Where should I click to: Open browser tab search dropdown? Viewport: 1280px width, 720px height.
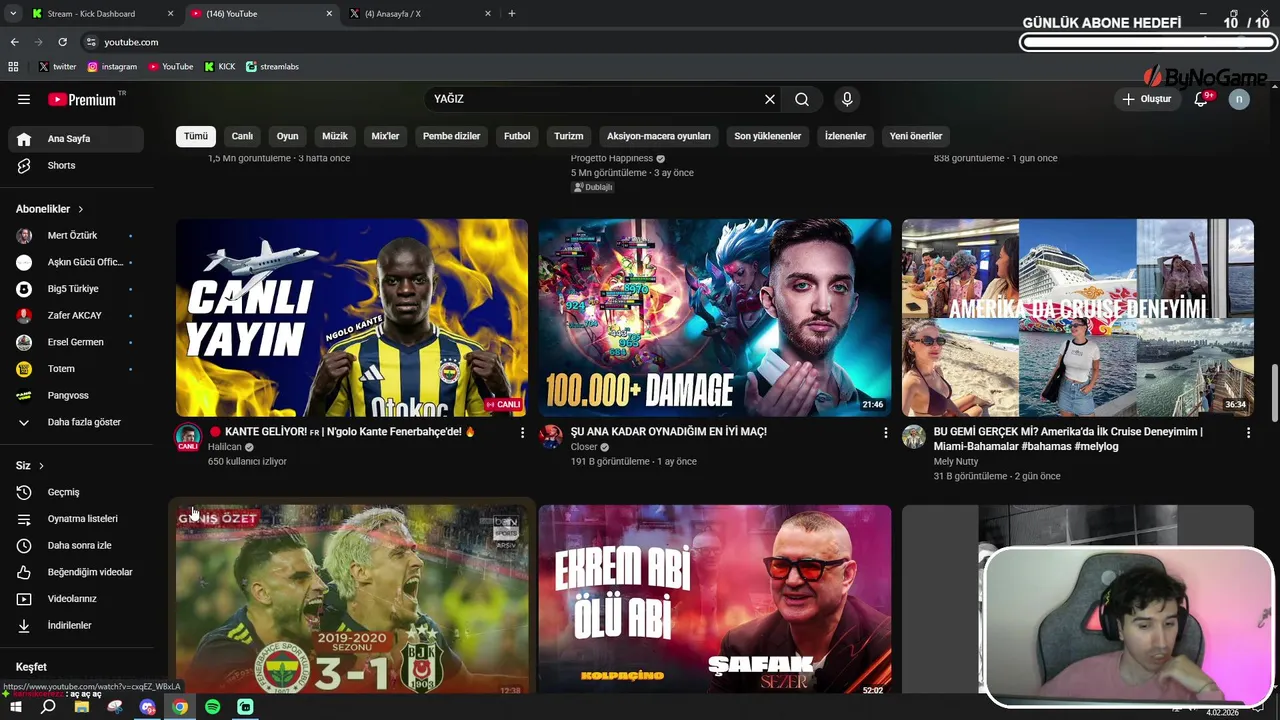point(13,14)
